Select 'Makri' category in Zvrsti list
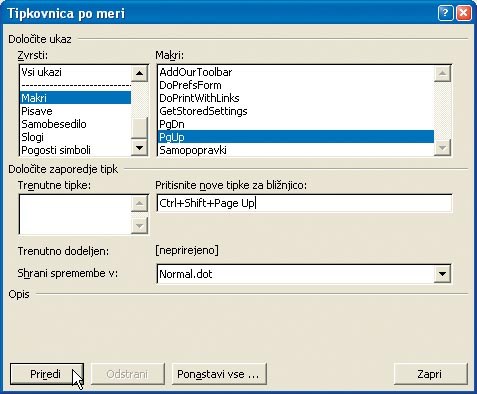477x394 pixels. (75, 98)
